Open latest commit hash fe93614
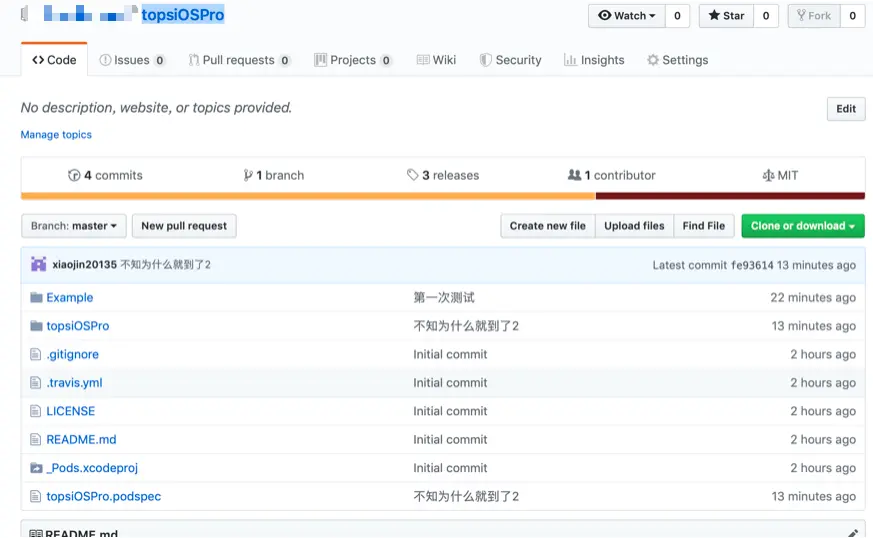The image size is (873, 538). (752, 265)
